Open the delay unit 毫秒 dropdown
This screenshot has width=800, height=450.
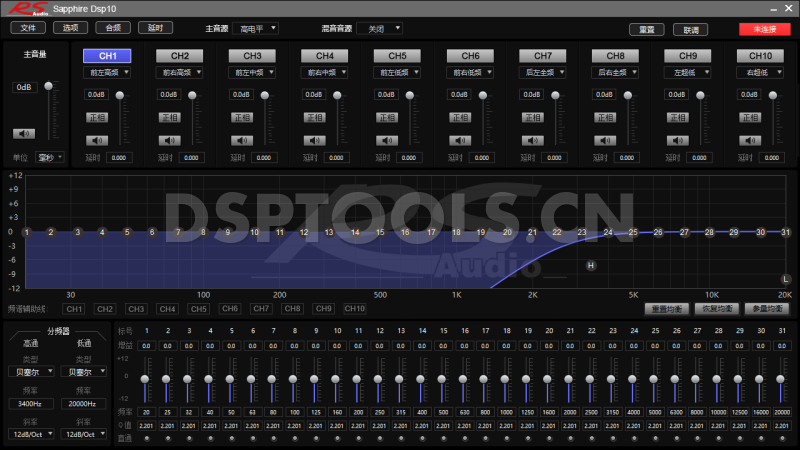pyautogui.click(x=50, y=157)
